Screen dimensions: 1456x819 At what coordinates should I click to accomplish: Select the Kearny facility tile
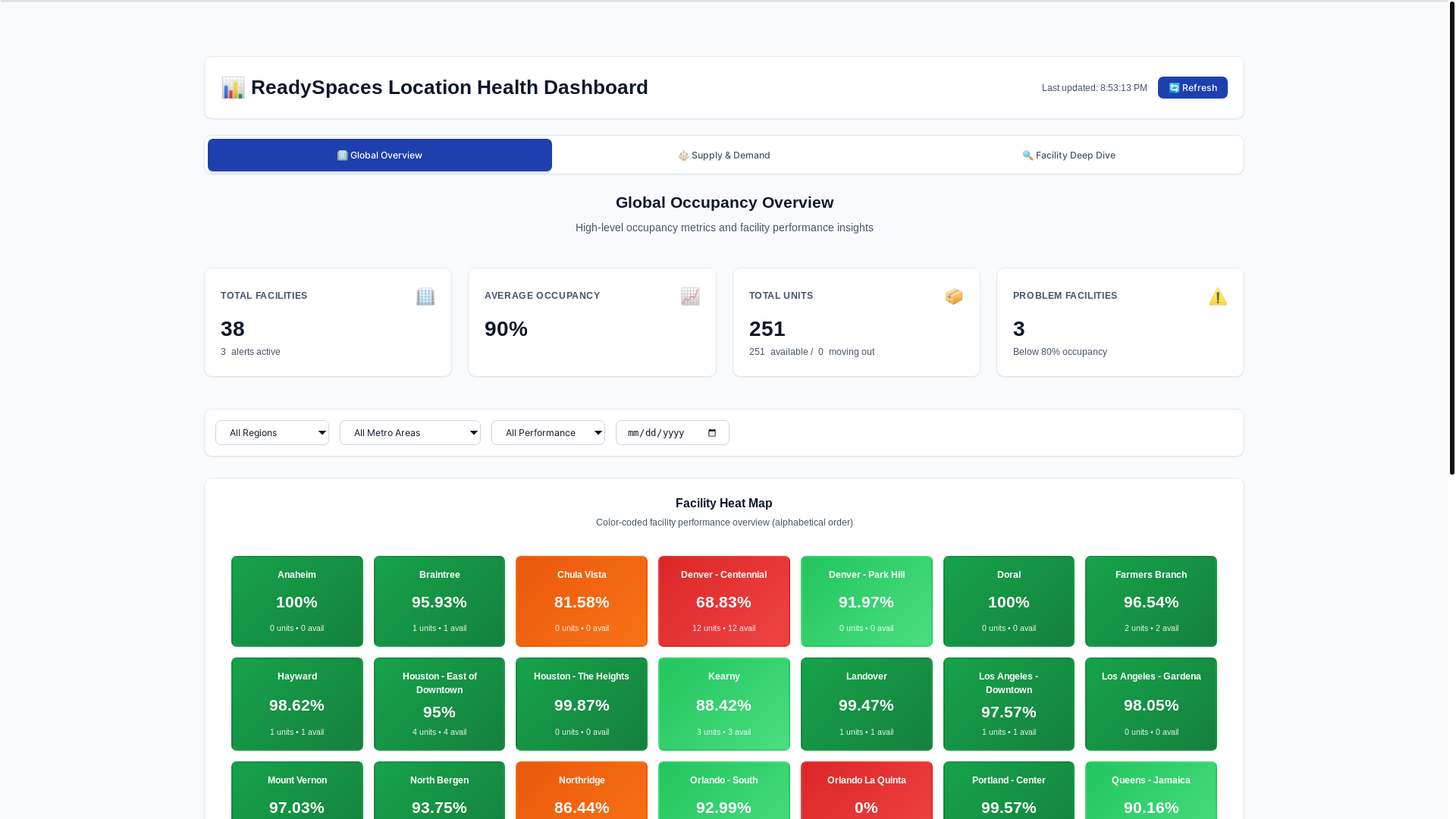click(724, 704)
